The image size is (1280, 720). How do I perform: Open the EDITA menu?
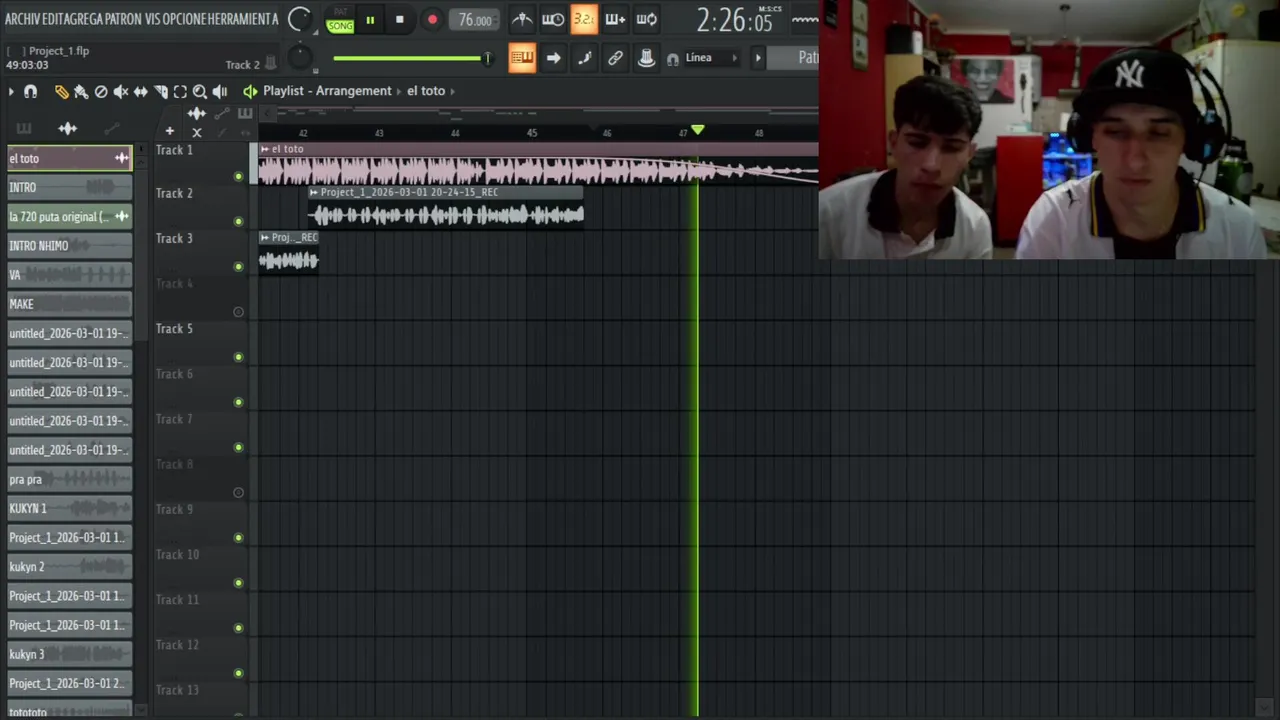tap(53, 19)
